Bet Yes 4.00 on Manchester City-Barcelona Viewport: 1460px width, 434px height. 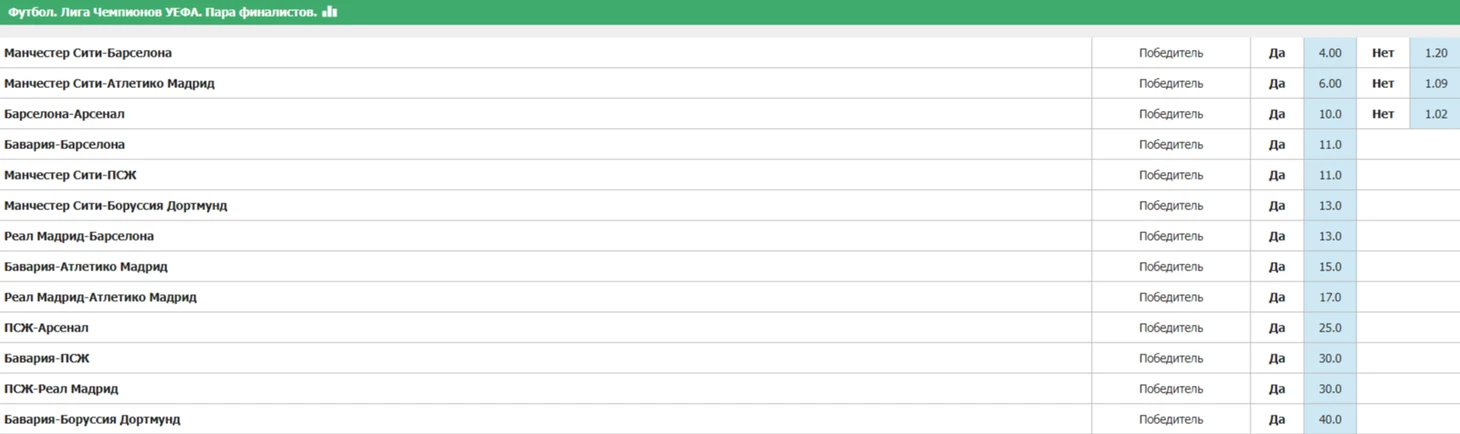(1330, 53)
